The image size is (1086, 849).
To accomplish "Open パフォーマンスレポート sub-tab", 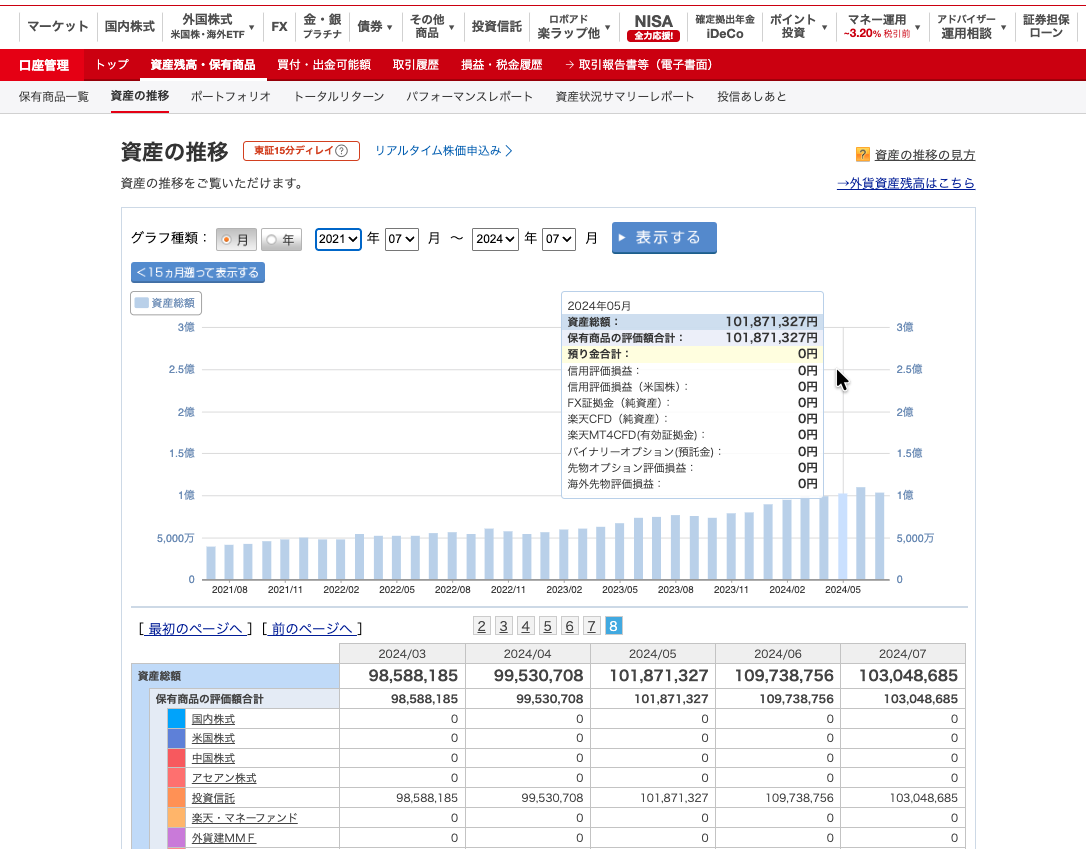I will pos(470,97).
